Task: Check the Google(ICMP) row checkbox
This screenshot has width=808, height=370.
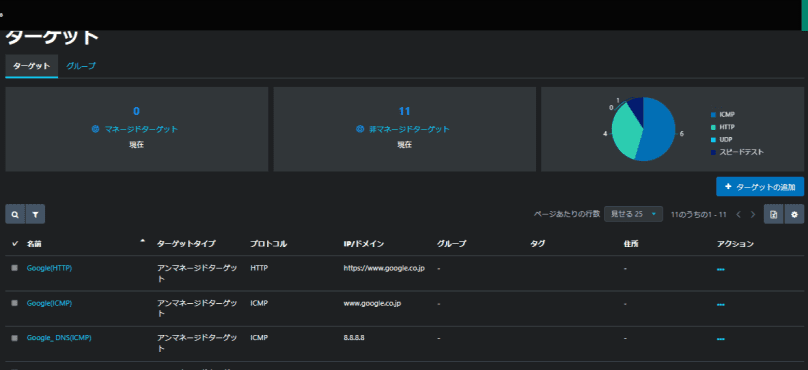Action: [14, 303]
